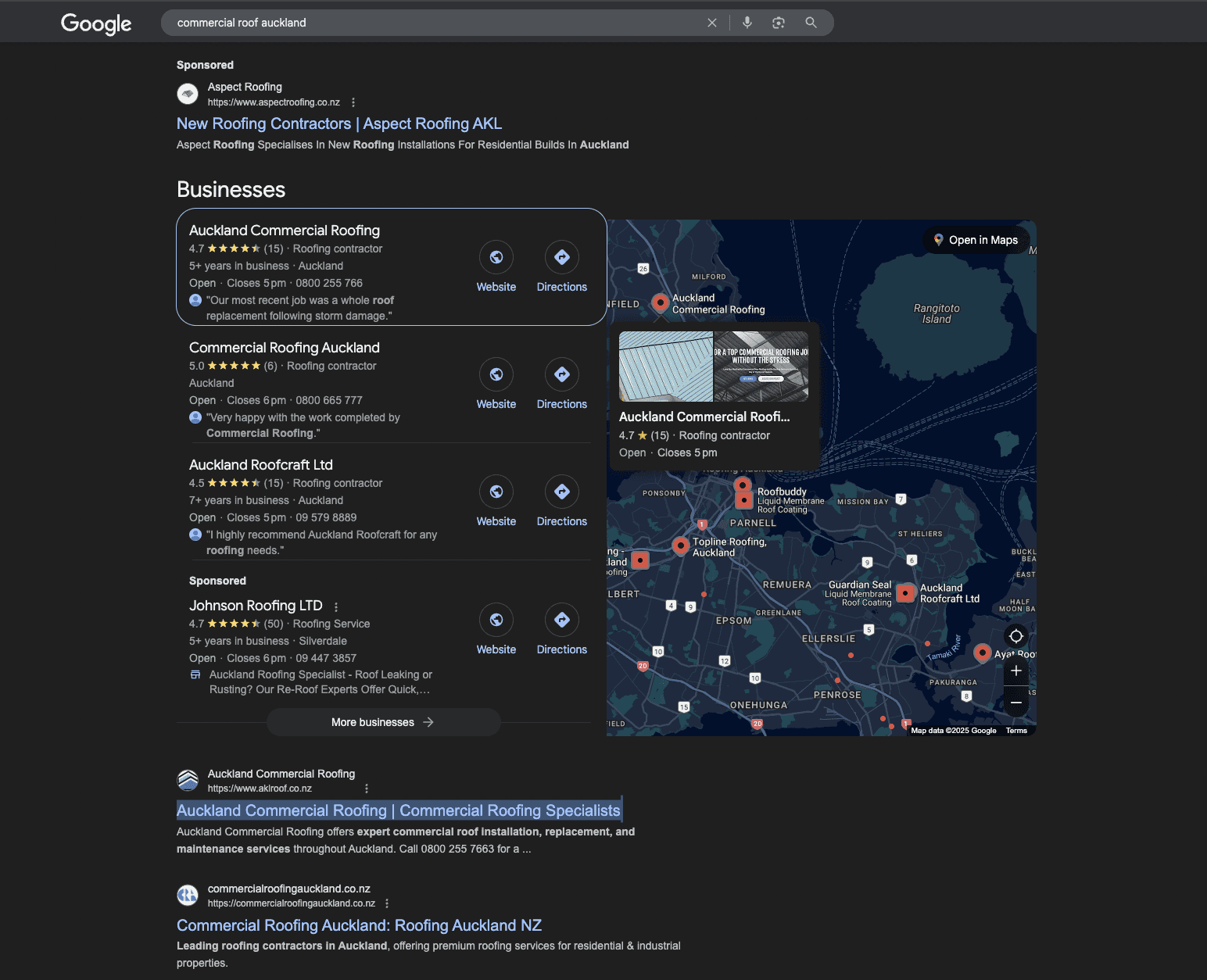Viewport: 1207px width, 980px height.
Task: Open Google Lens image search
Action: [x=778, y=23]
